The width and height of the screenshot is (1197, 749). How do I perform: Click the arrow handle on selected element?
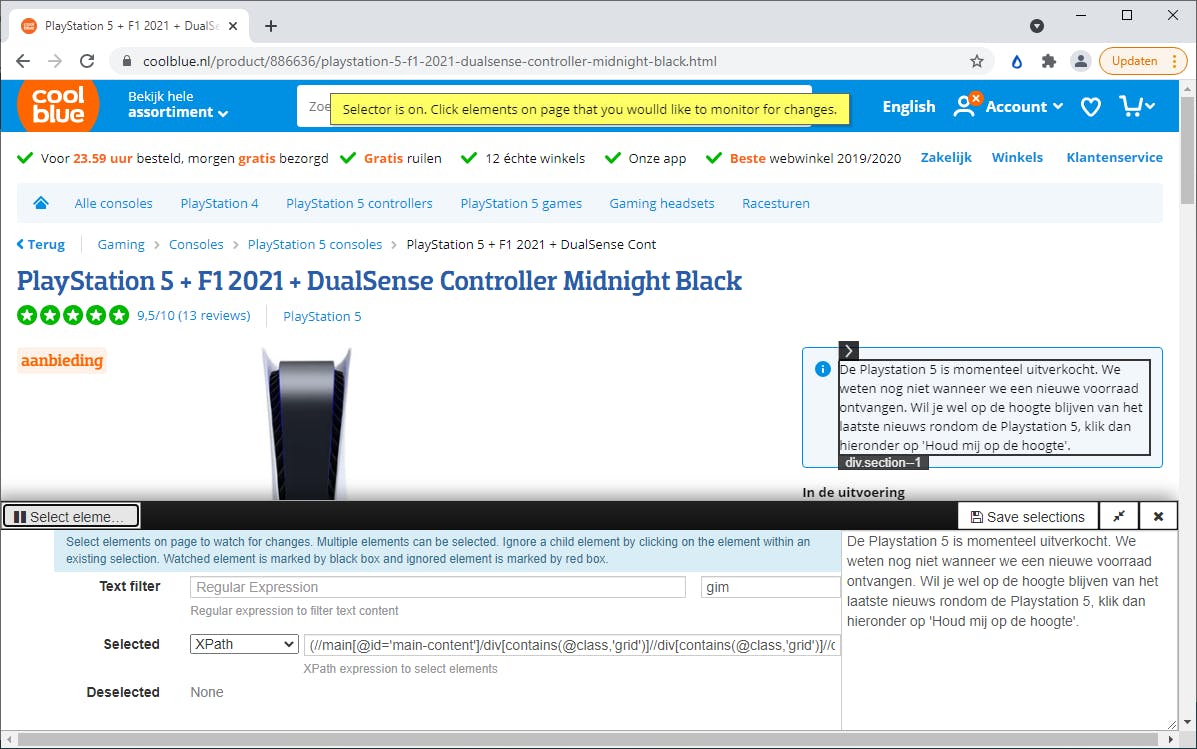[x=848, y=350]
